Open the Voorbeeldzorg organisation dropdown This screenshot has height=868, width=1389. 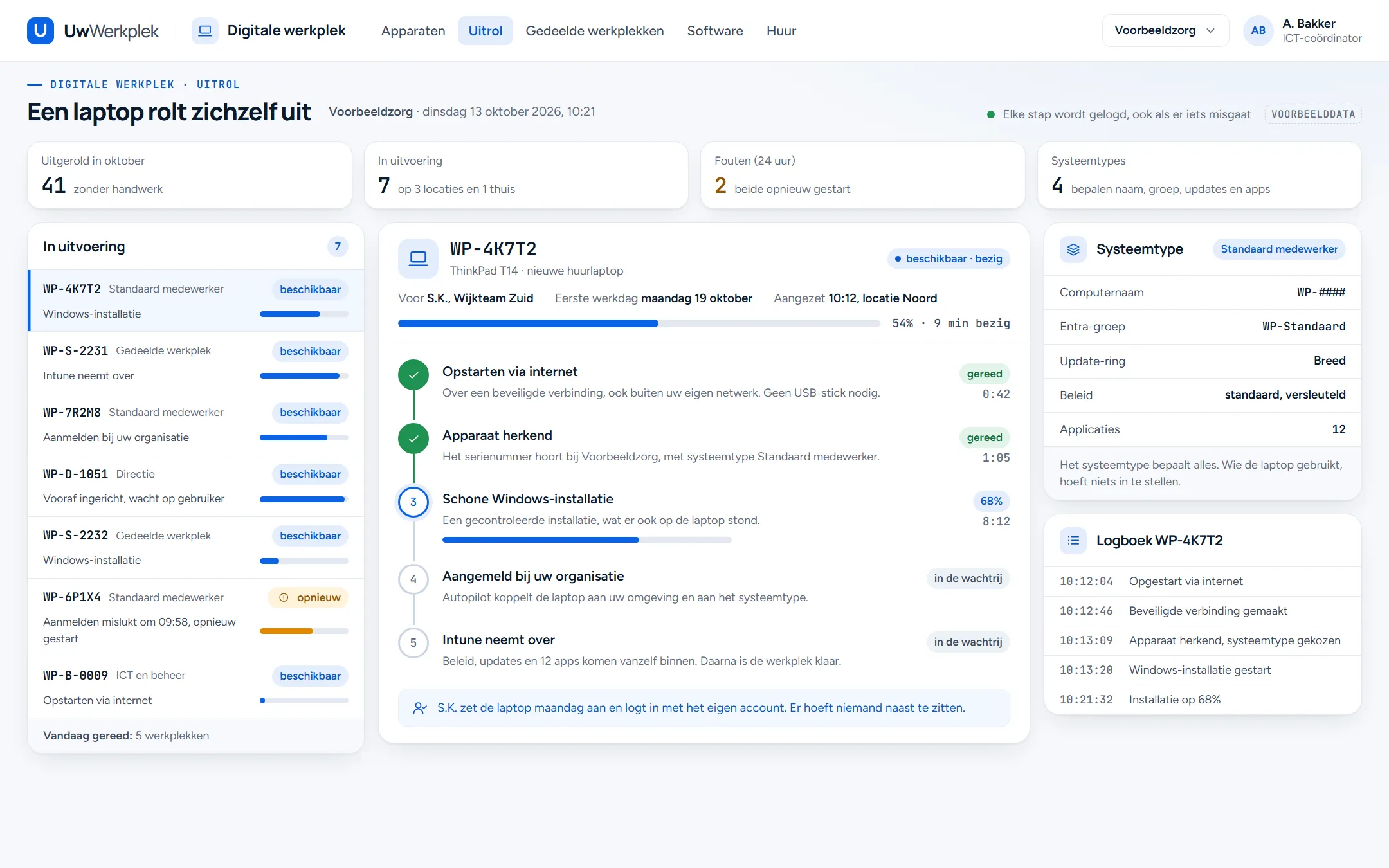(1165, 31)
